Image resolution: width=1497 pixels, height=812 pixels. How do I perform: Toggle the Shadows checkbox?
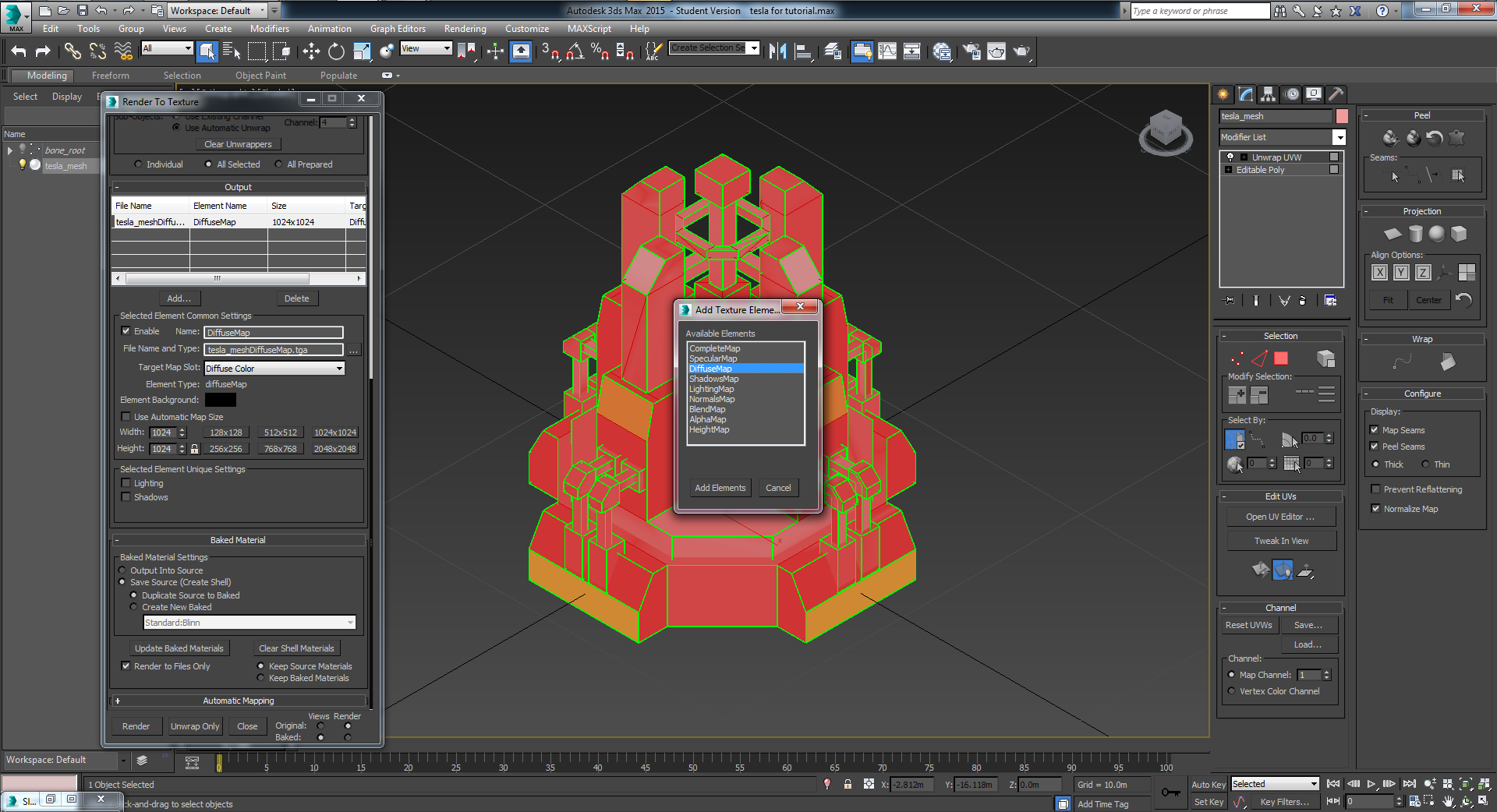click(126, 497)
